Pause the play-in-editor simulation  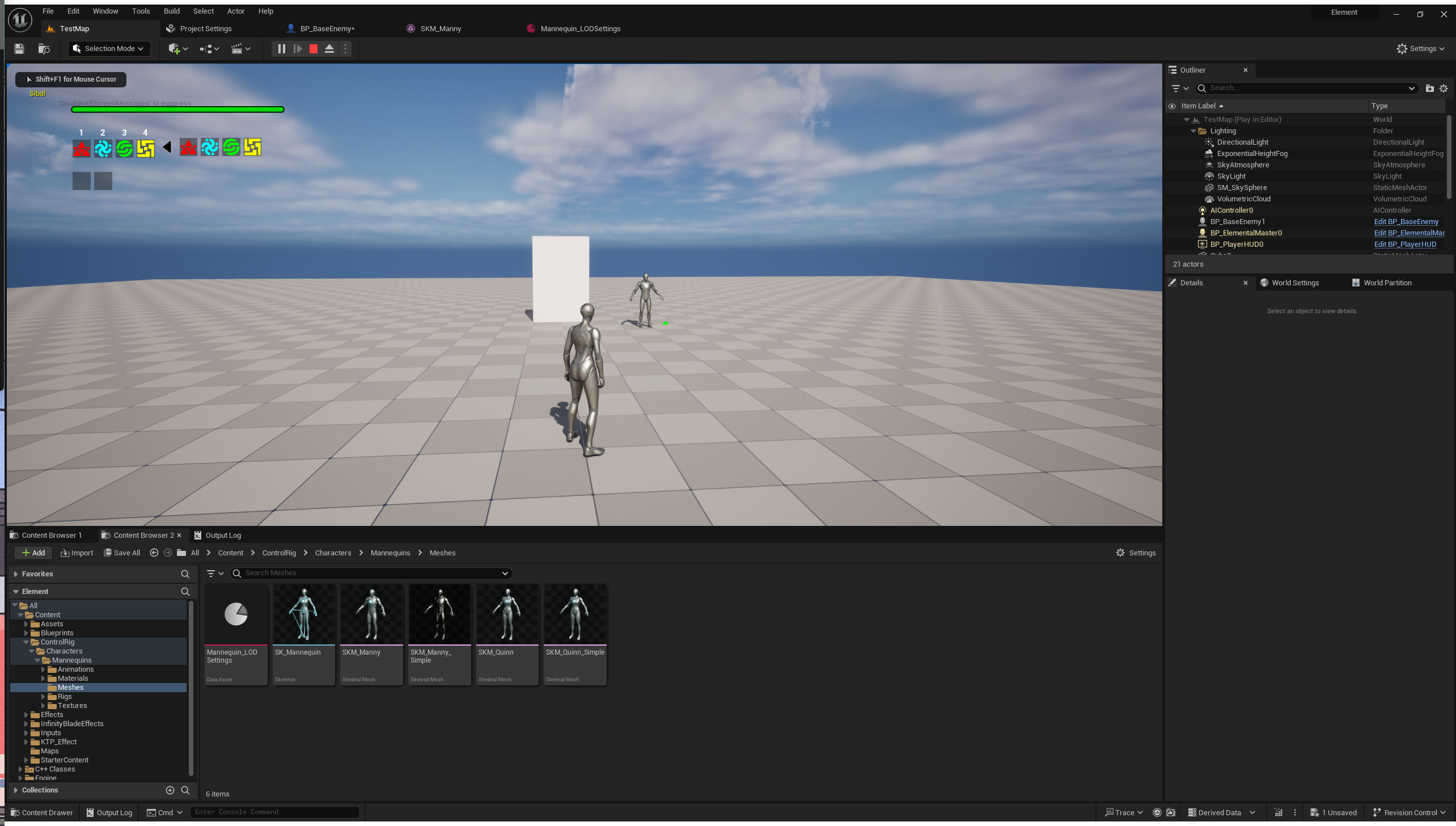281,49
